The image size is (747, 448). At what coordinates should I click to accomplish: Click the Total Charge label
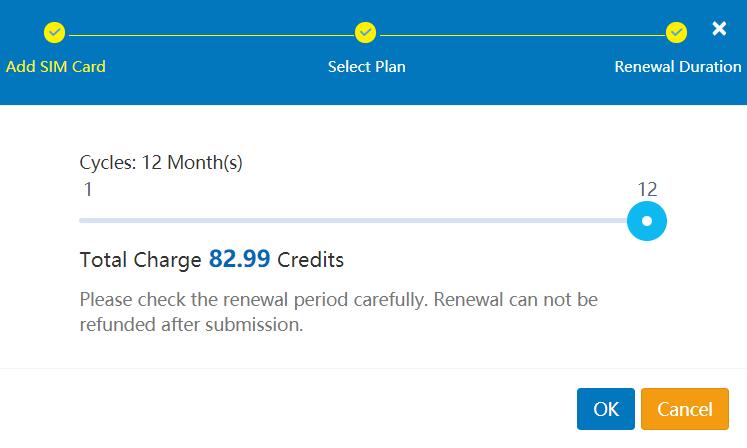[141, 260]
